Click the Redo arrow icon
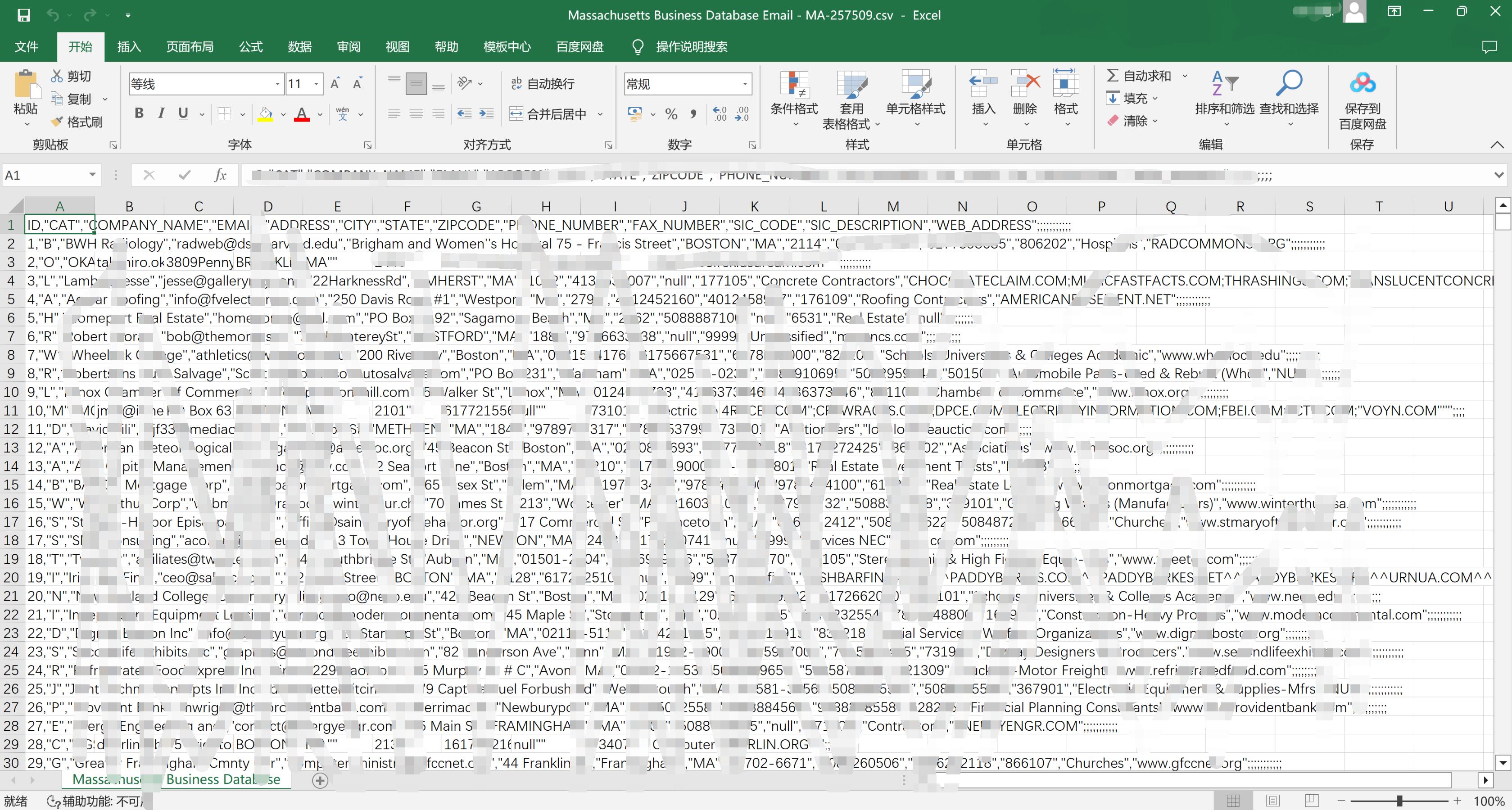The image size is (1512, 810). [x=90, y=15]
